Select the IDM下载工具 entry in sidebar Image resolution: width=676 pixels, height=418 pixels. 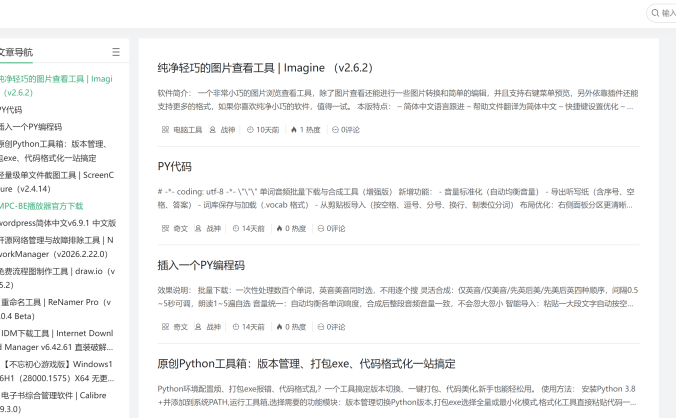57,340
